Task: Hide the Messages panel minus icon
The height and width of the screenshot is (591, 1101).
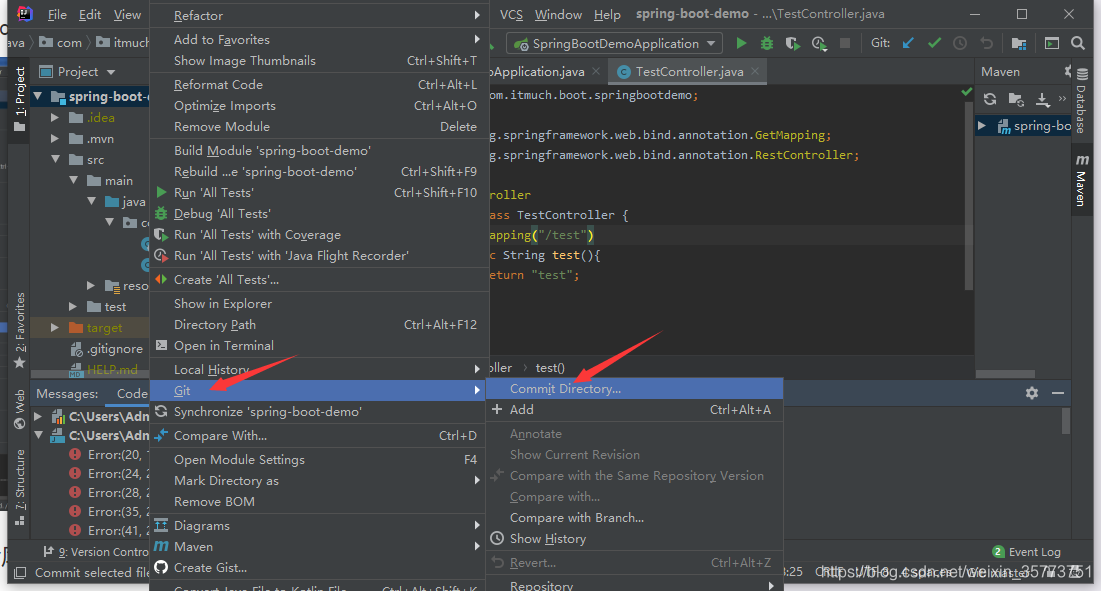Action: 1058,393
